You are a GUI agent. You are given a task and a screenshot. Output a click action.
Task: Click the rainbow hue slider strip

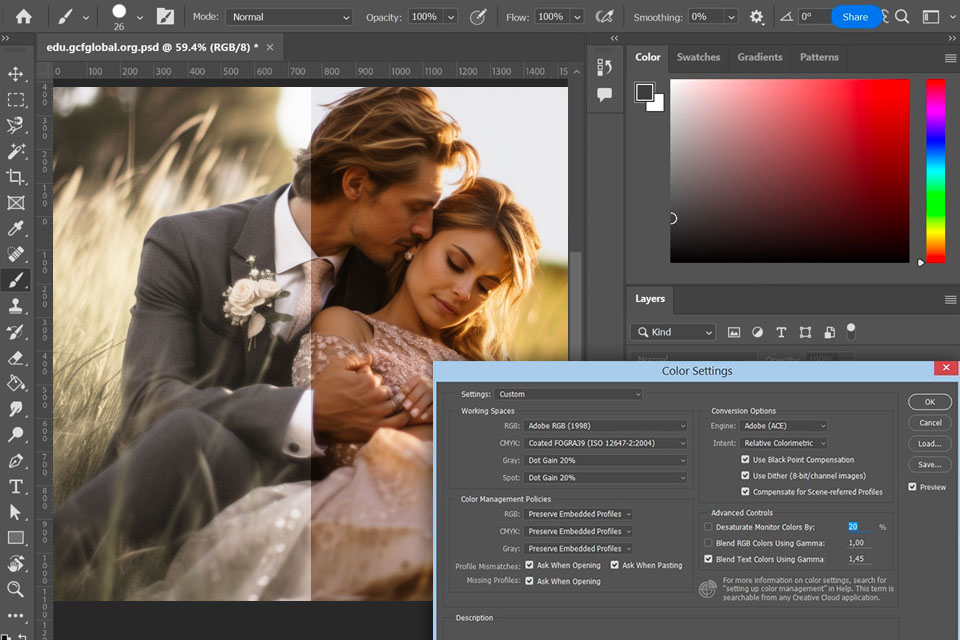tap(936, 171)
